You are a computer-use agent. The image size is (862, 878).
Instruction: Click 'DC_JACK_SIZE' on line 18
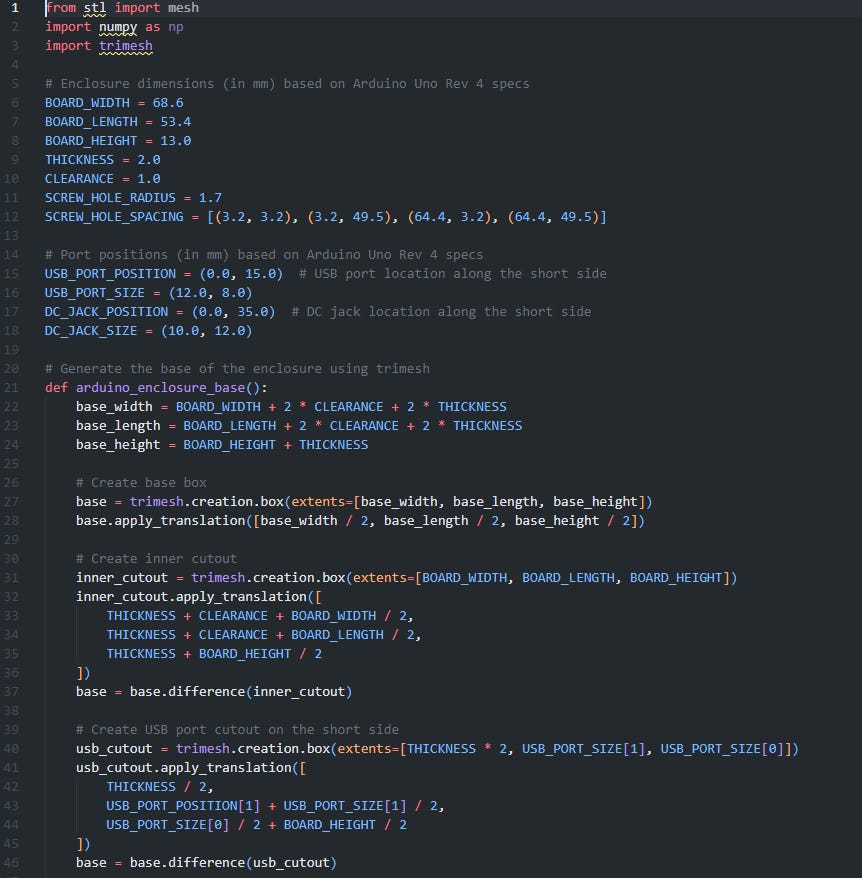click(91, 331)
